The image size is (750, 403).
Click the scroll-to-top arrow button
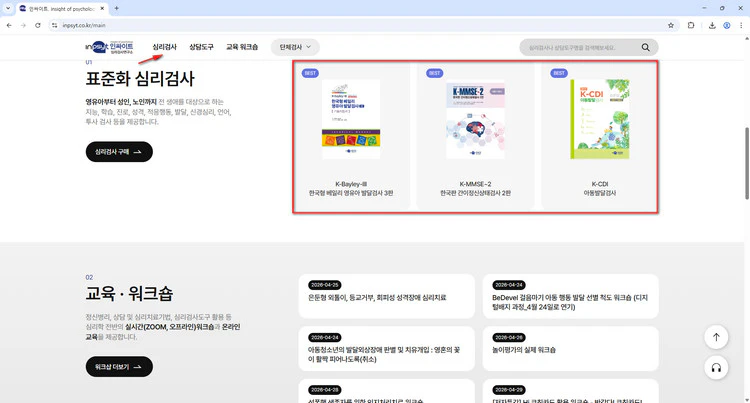click(716, 337)
